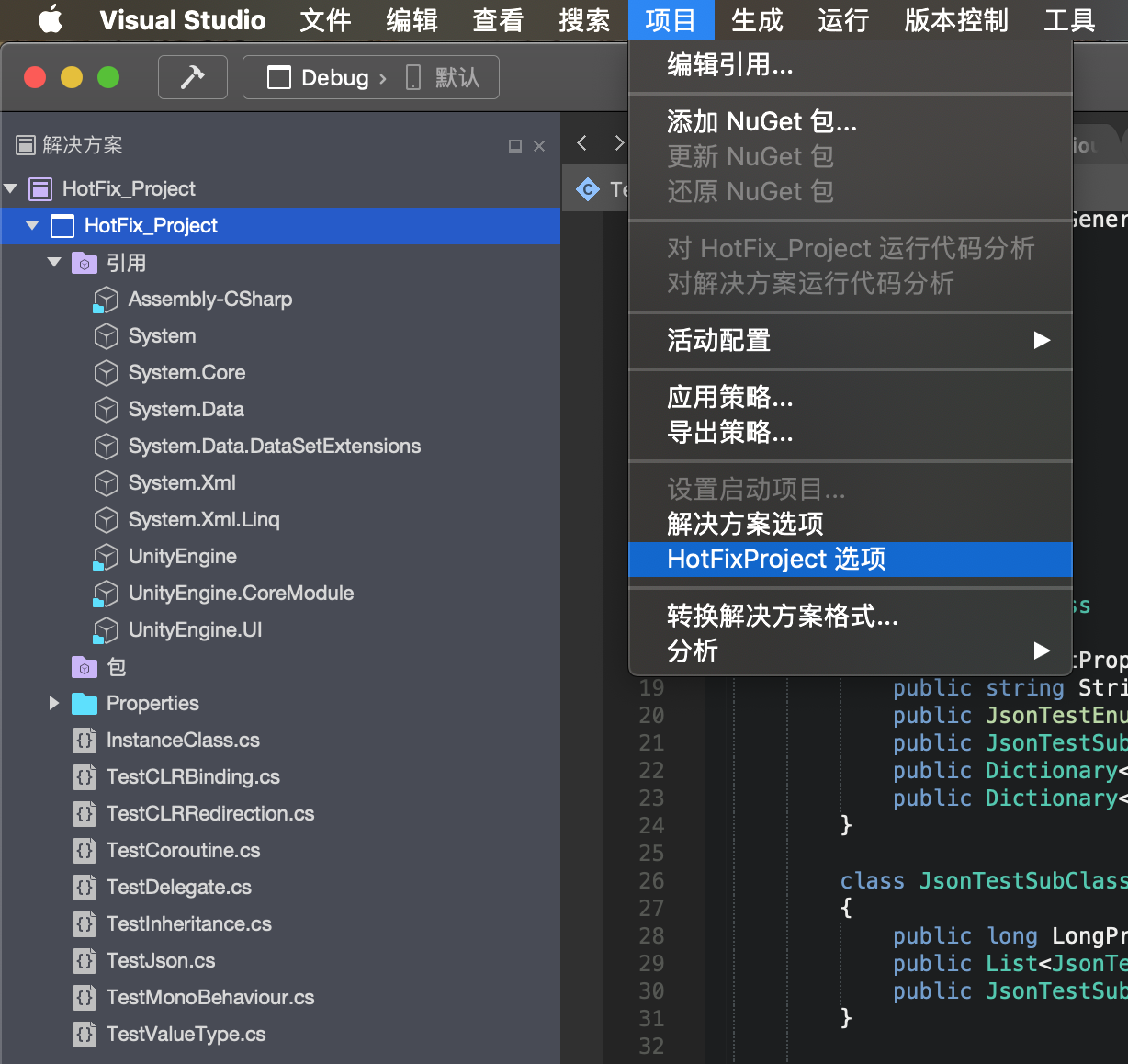Click the TestJson.cs file icon

[x=85, y=961]
